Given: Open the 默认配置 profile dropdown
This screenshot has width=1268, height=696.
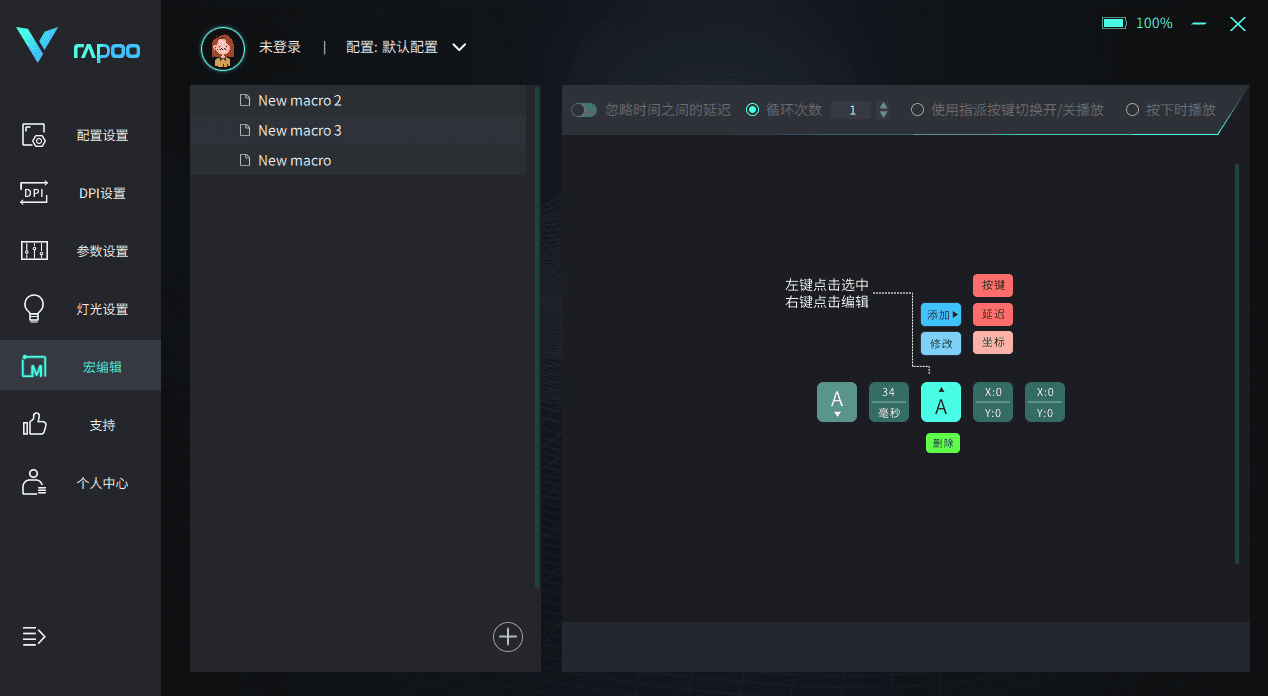Looking at the screenshot, I should tap(458, 47).
